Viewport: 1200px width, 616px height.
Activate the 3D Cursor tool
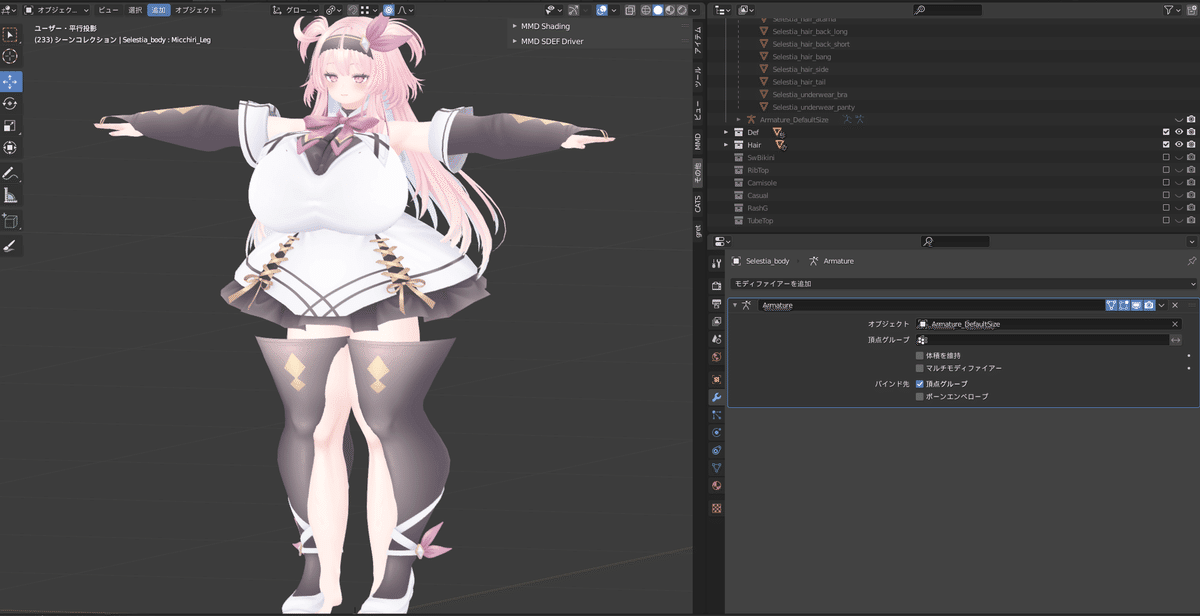[11, 57]
